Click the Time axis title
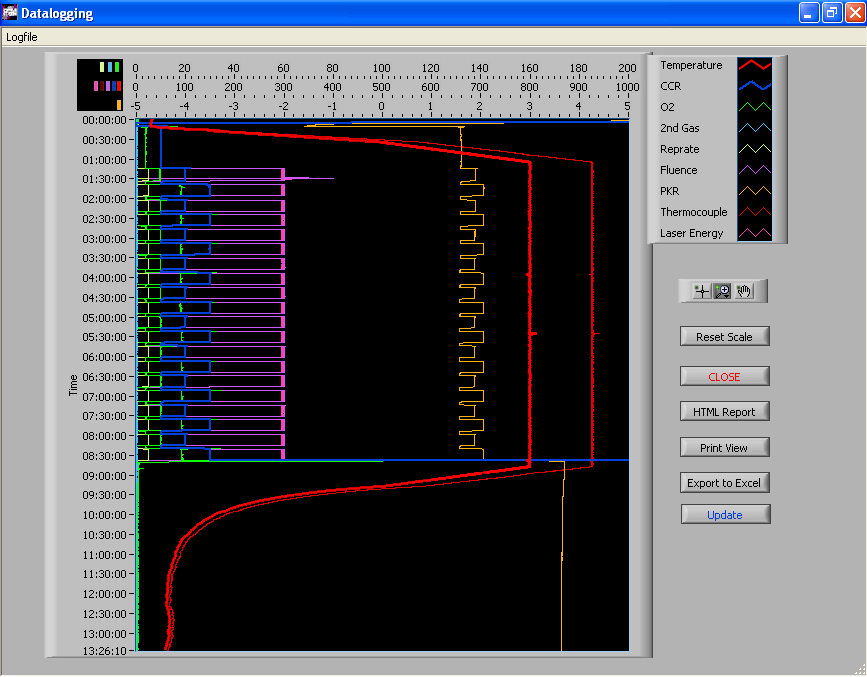 coord(73,386)
